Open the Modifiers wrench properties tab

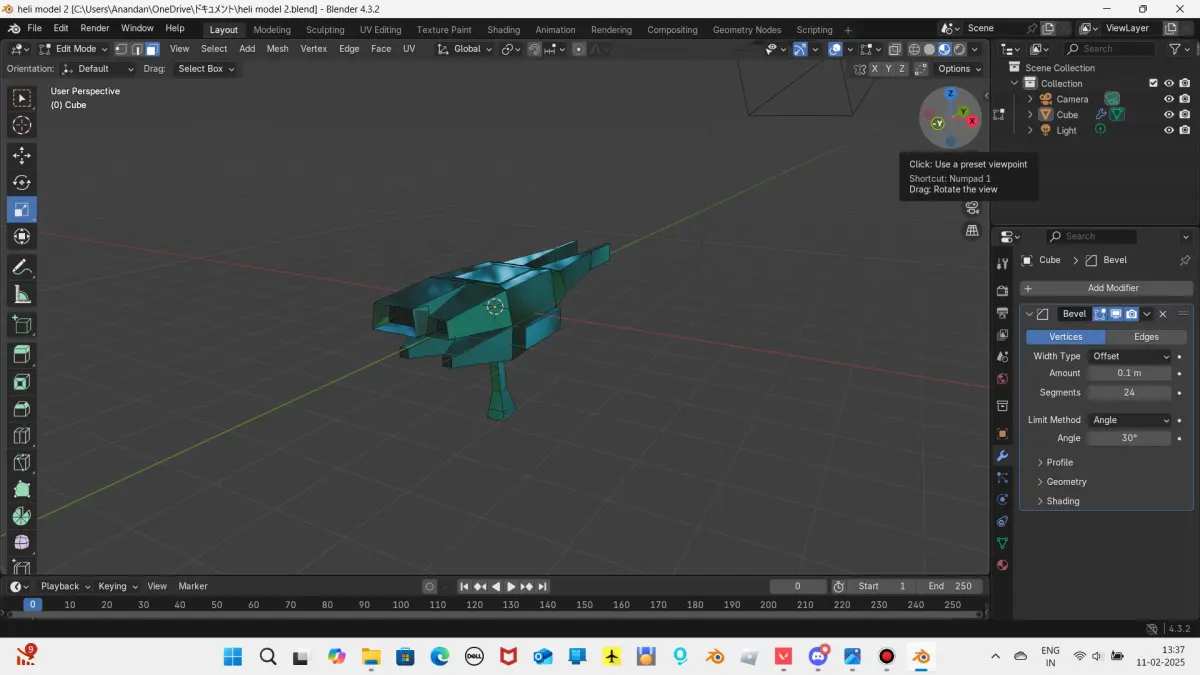1002,456
